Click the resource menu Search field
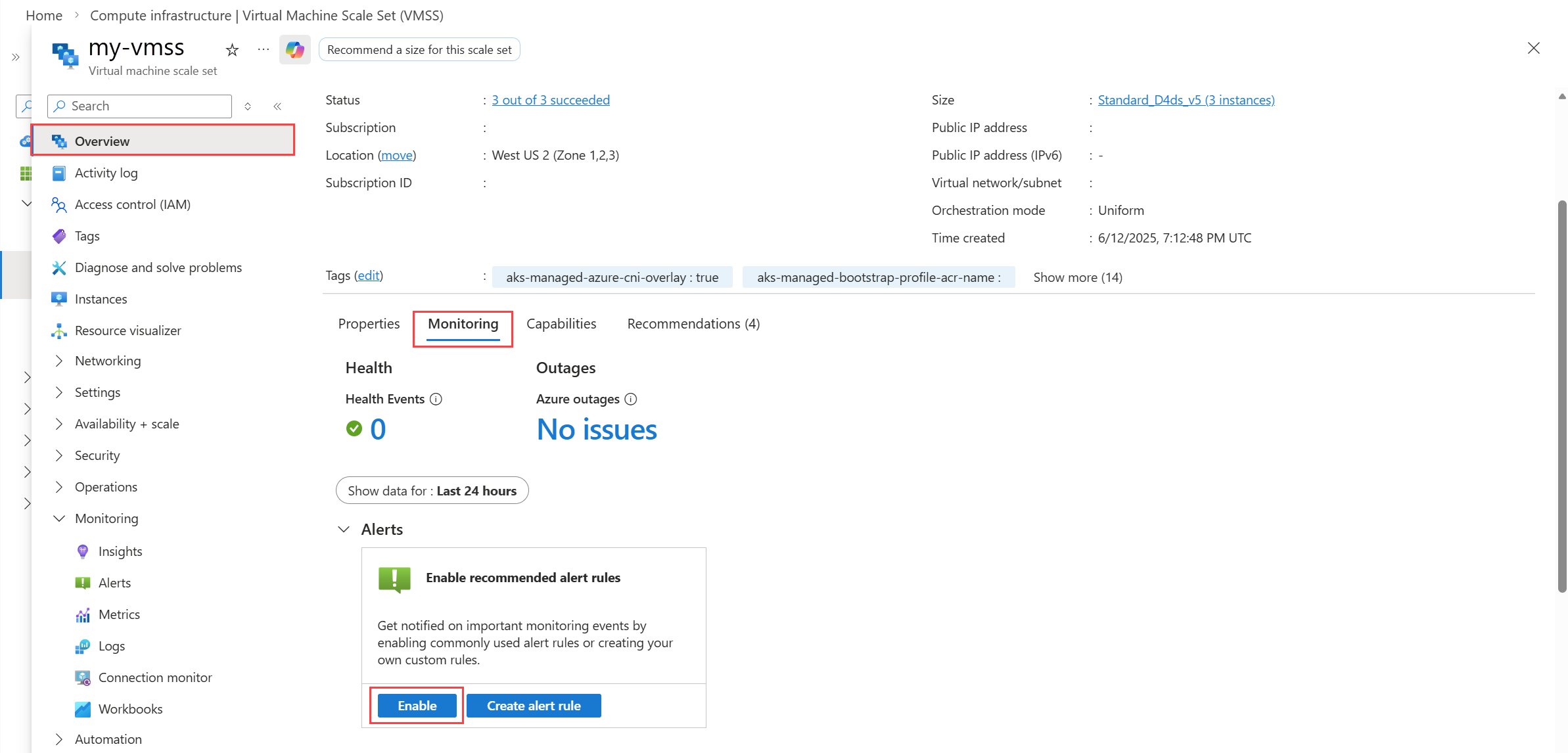Screen dimensions: 1568x753 click(x=140, y=106)
